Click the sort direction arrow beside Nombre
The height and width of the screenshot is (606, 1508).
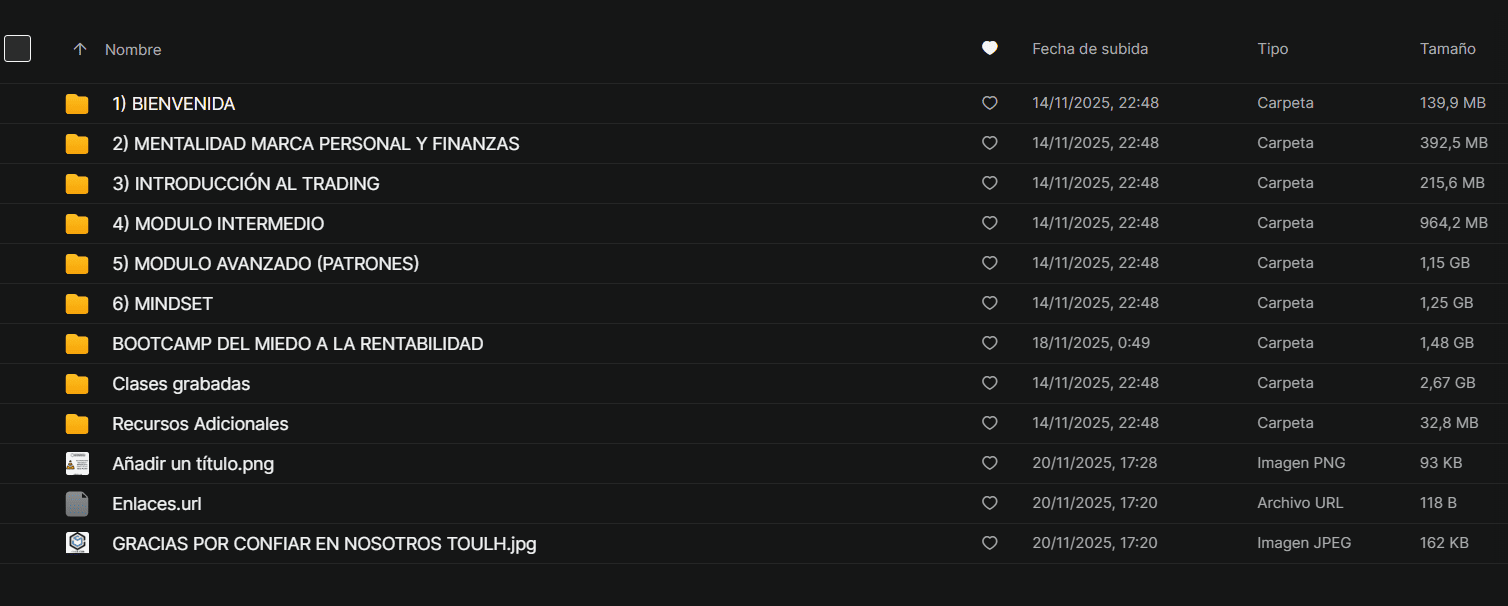point(80,49)
